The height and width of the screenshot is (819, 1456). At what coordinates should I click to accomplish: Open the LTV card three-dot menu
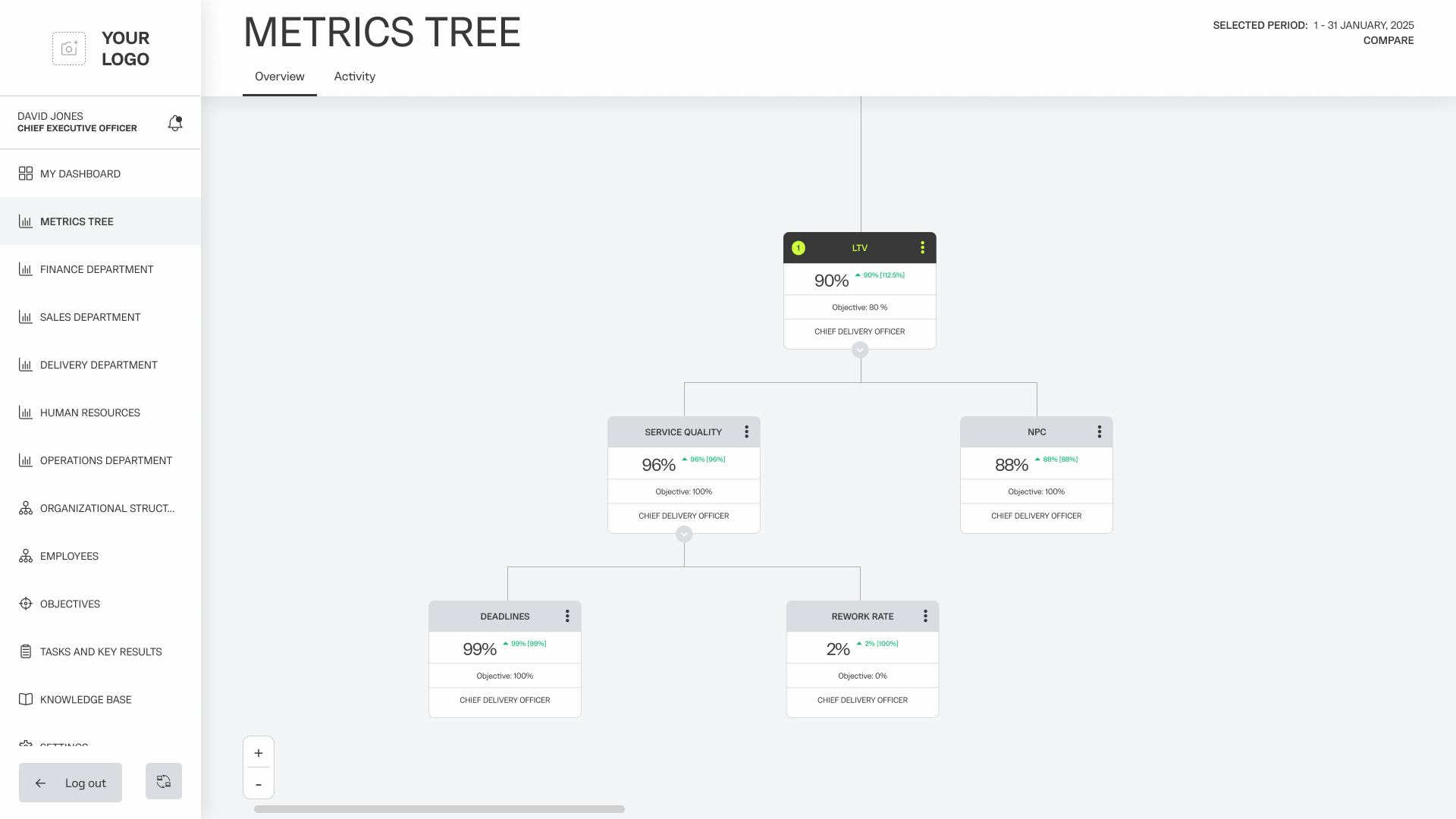click(x=922, y=248)
